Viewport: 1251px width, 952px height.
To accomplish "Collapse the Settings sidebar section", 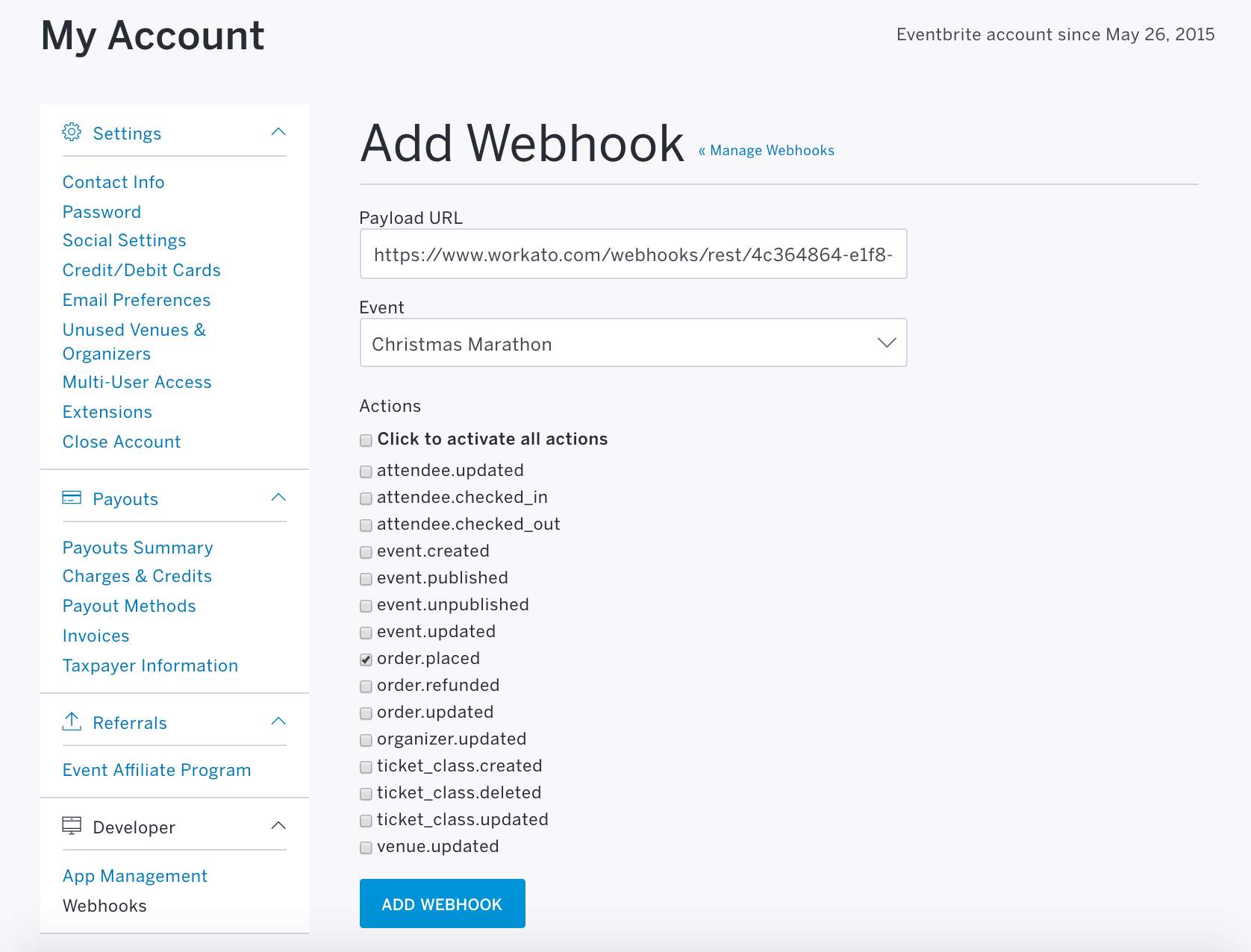I will (x=279, y=131).
